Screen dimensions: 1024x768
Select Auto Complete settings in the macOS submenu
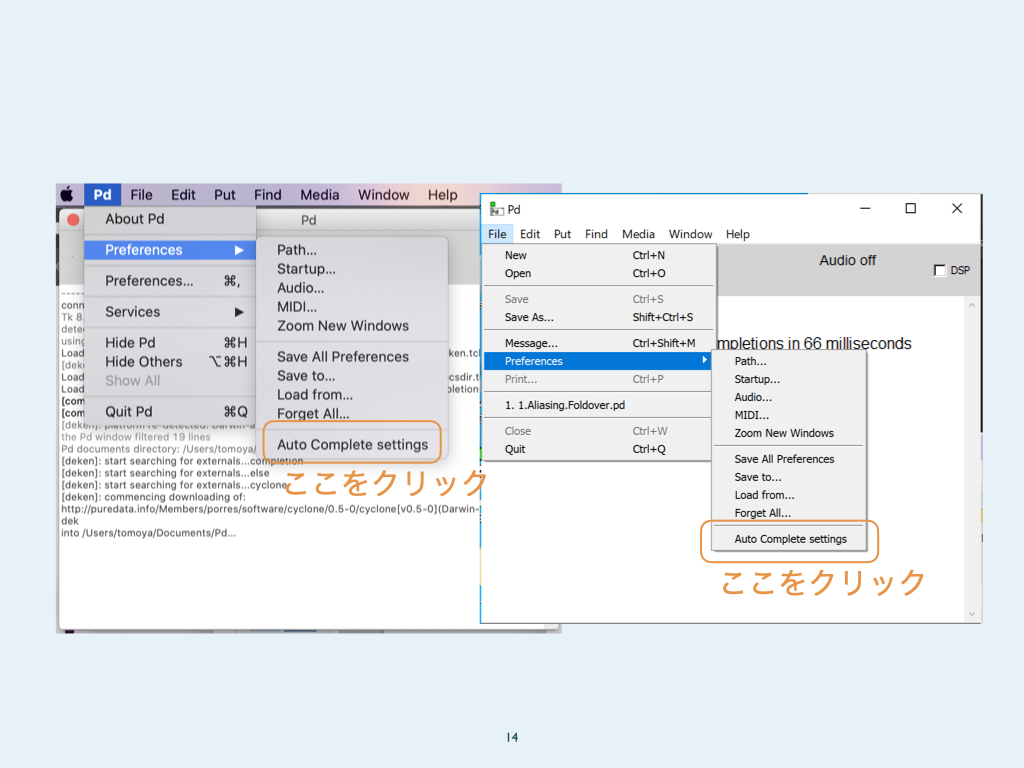coord(352,445)
